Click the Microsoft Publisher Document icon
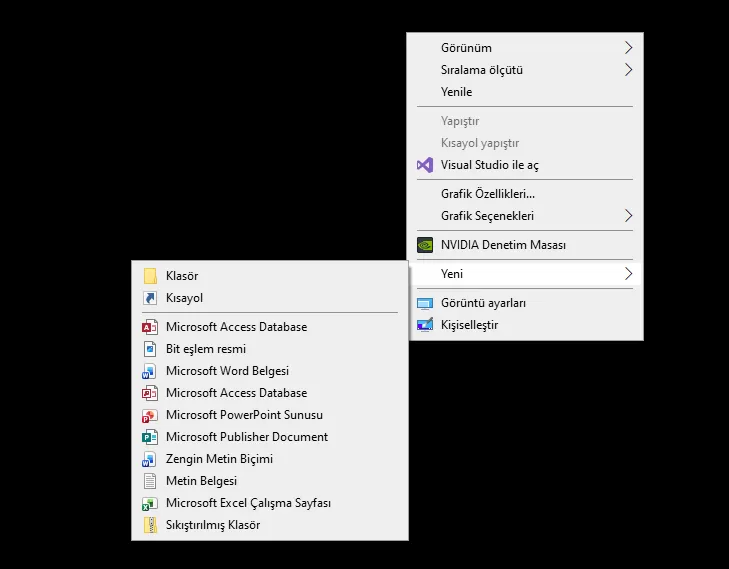 tap(149, 437)
